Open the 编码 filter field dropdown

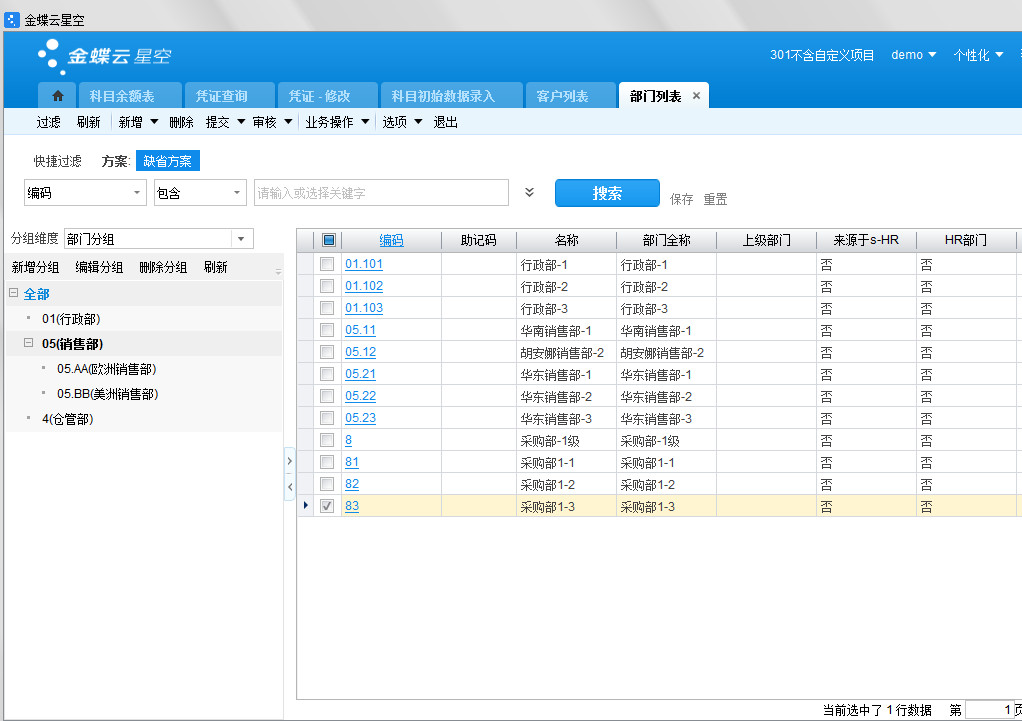[x=137, y=193]
